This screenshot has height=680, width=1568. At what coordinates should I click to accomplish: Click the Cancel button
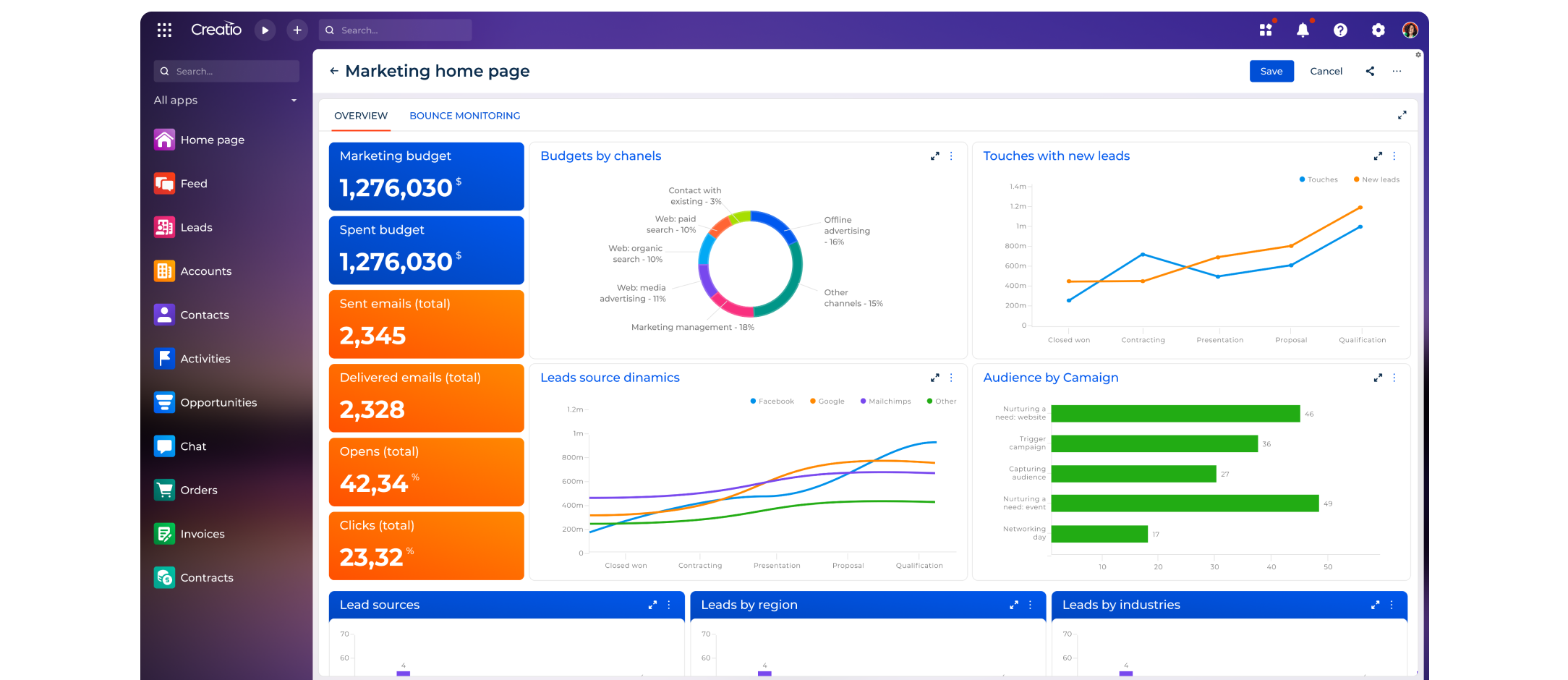1326,71
